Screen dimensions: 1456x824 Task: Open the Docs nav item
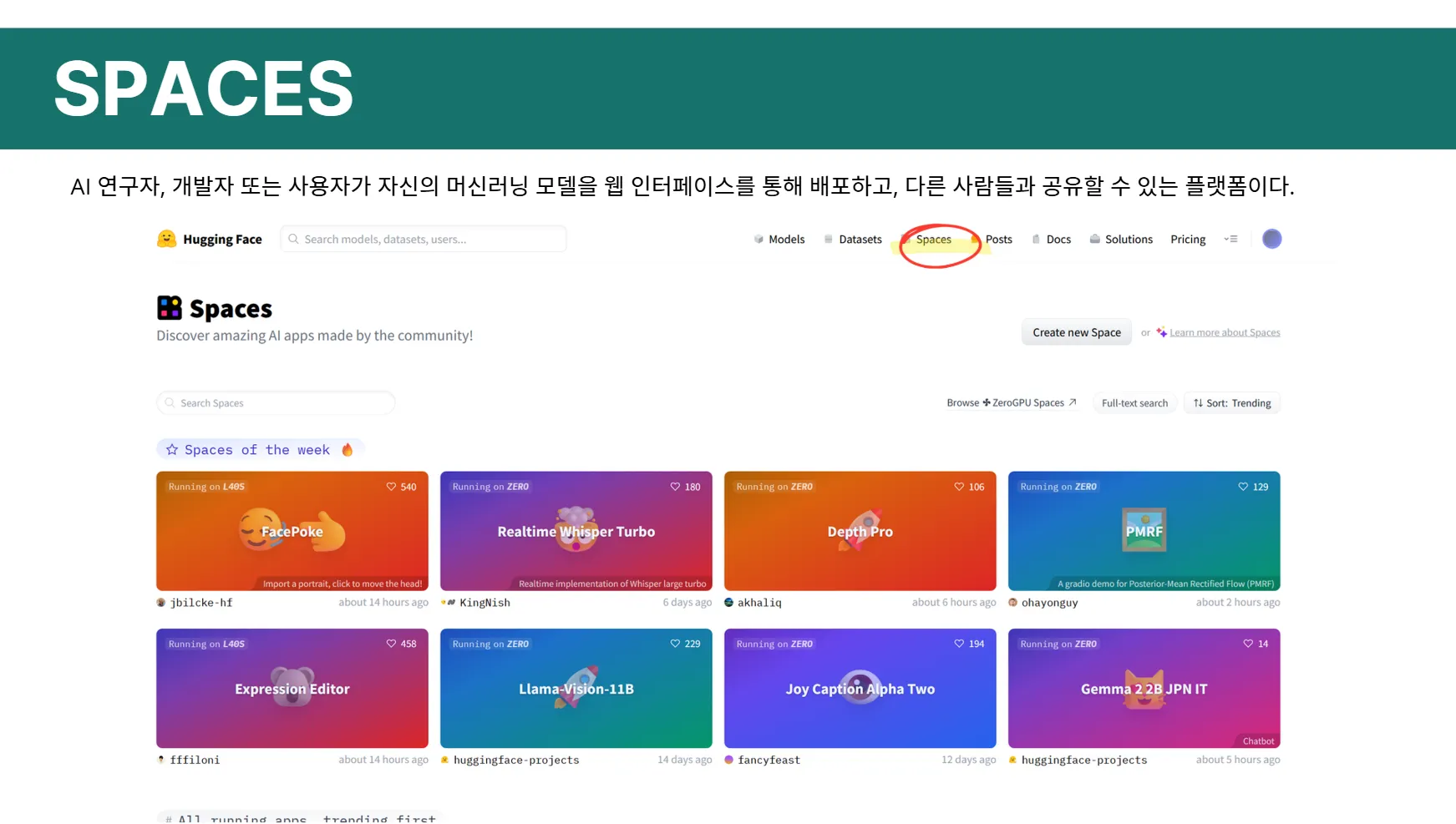click(x=1051, y=240)
